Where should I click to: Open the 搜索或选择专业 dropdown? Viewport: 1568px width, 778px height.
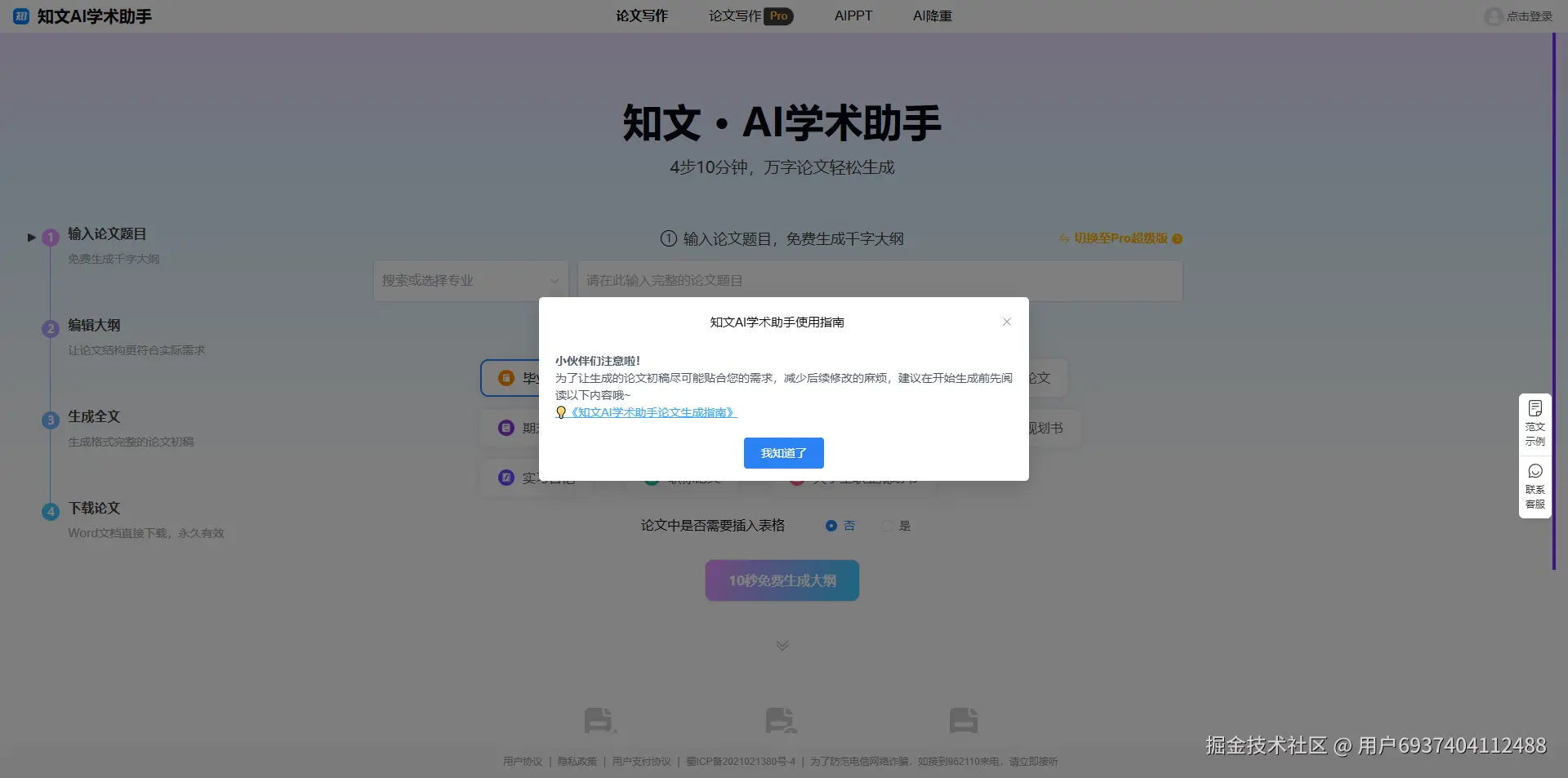pos(470,280)
